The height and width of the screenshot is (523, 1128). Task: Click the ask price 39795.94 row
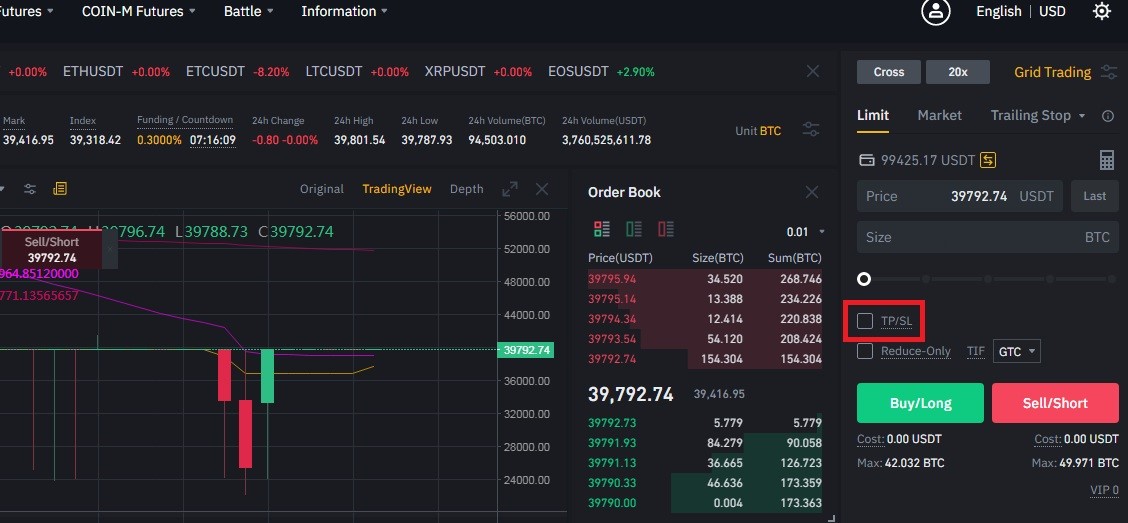(x=704, y=278)
